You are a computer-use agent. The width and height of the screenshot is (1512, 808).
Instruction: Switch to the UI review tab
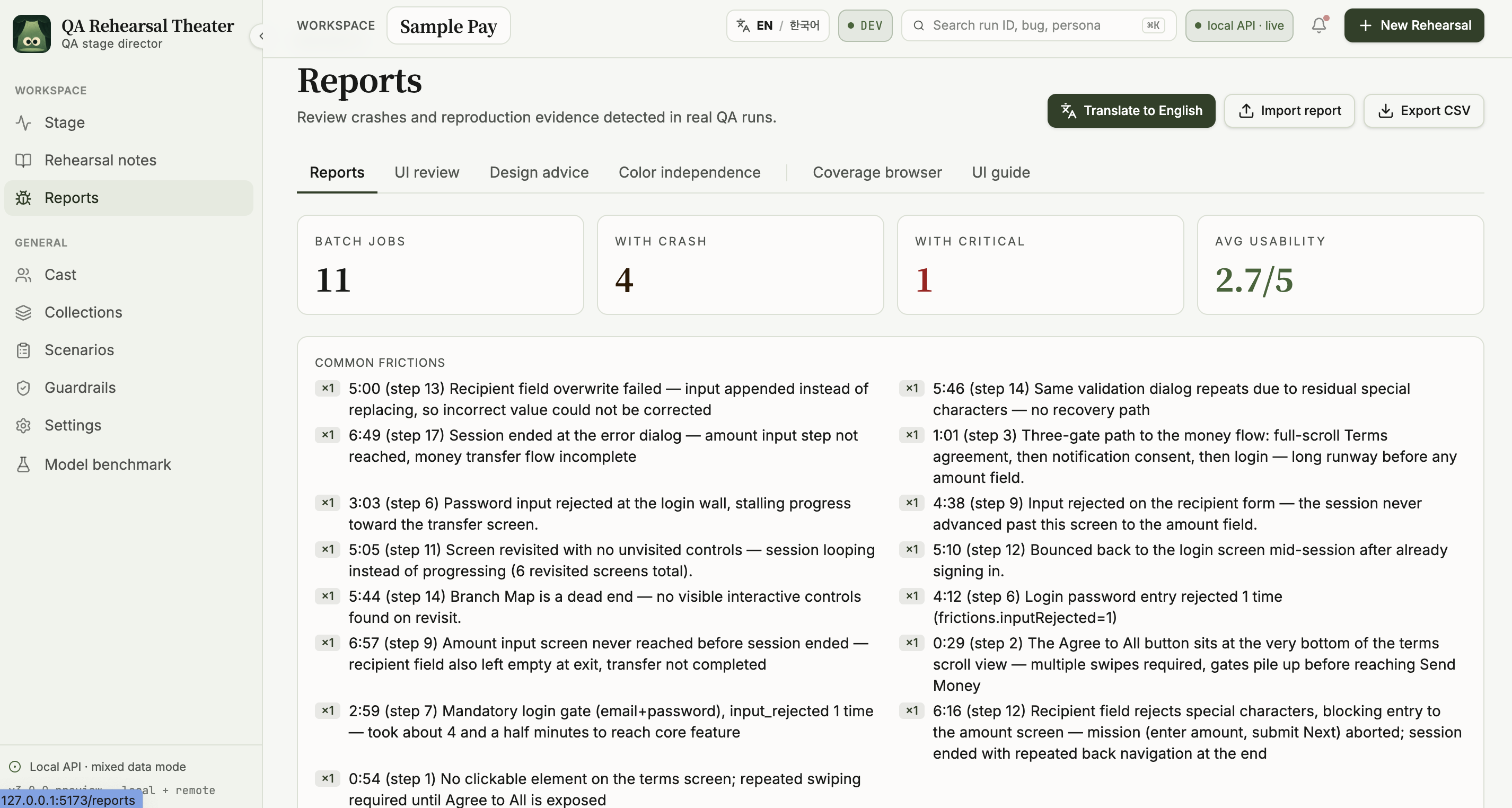(x=427, y=172)
